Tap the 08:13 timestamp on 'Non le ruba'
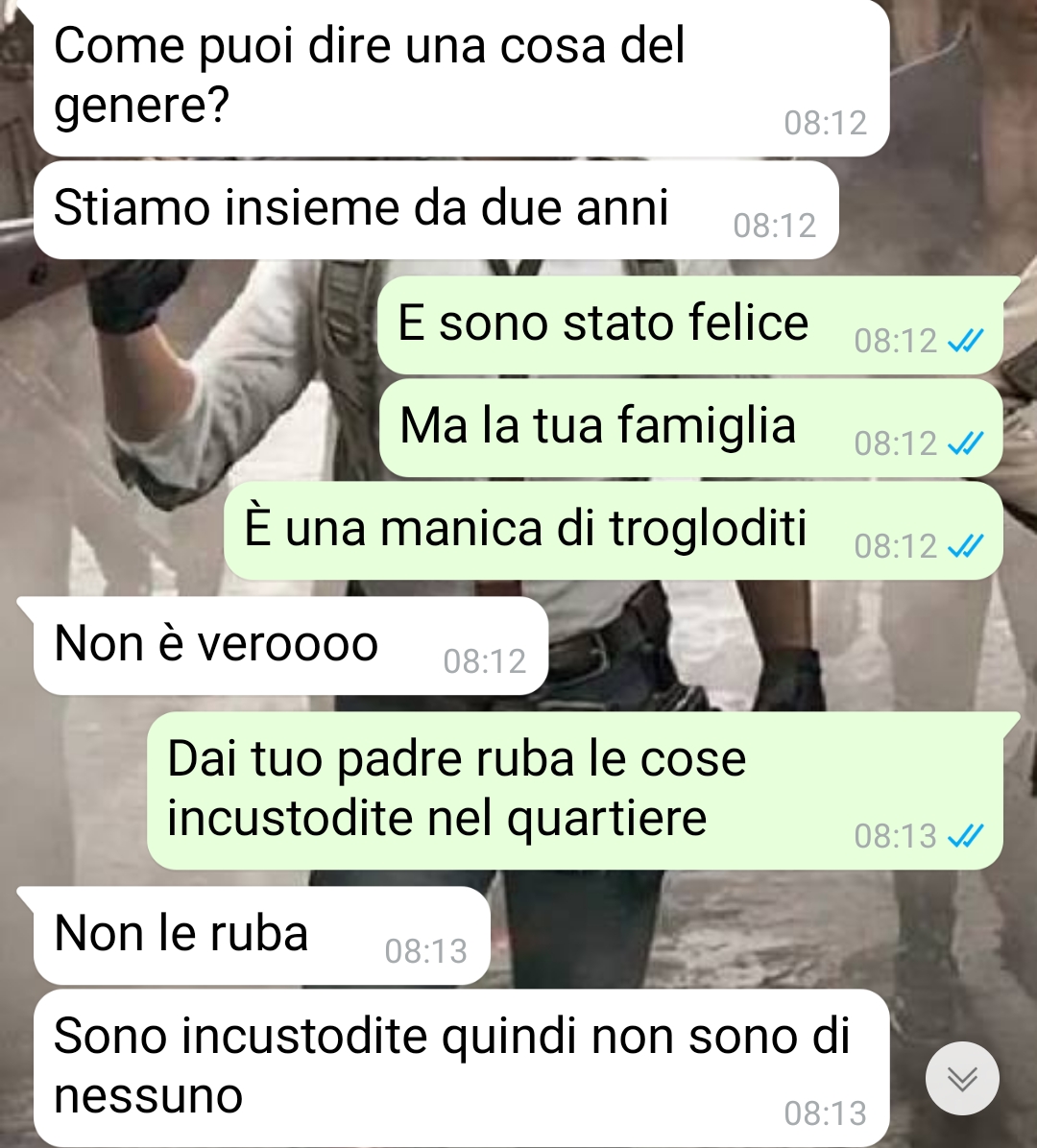 (x=425, y=952)
